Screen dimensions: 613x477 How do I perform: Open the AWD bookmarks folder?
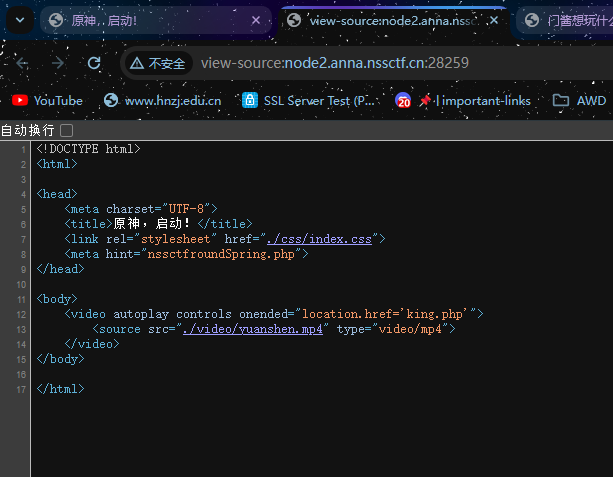click(580, 101)
